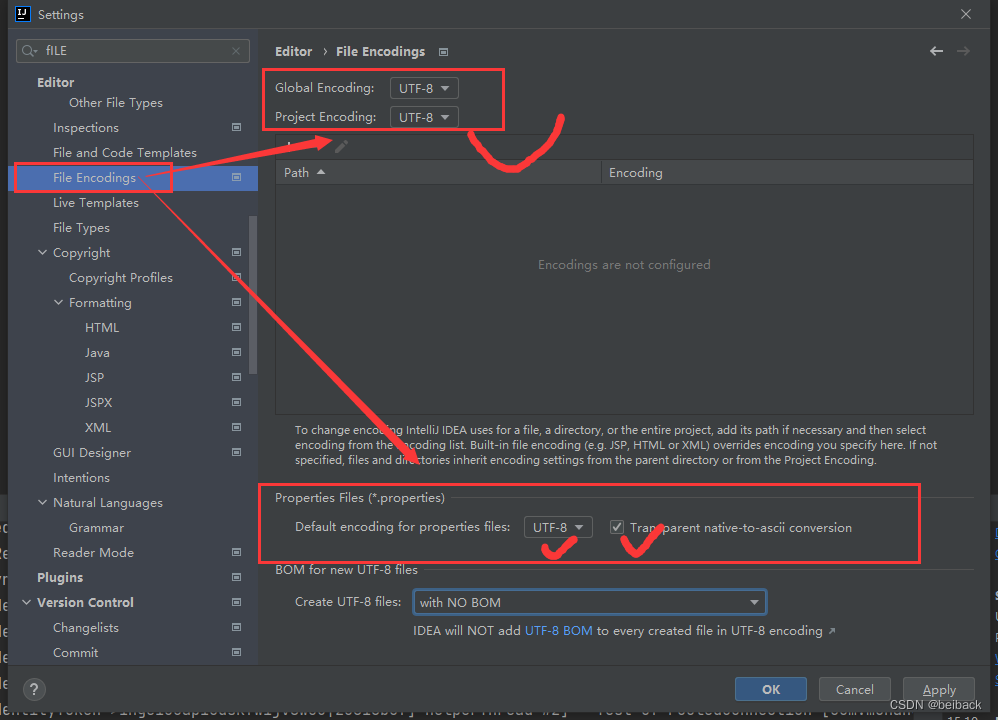Click the Cancel button
998x720 pixels.
tap(854, 689)
